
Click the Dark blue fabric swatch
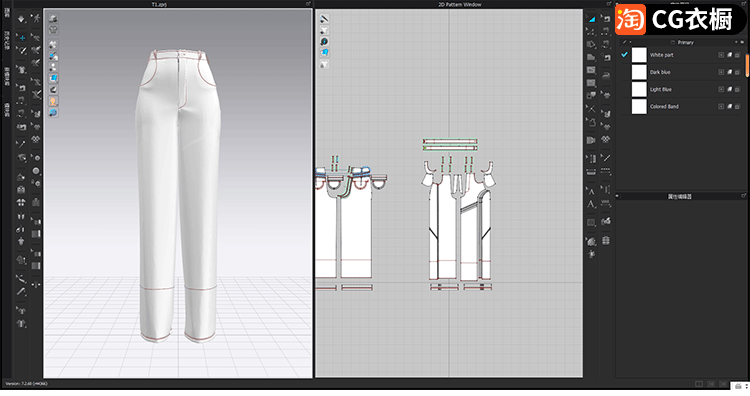click(x=639, y=72)
